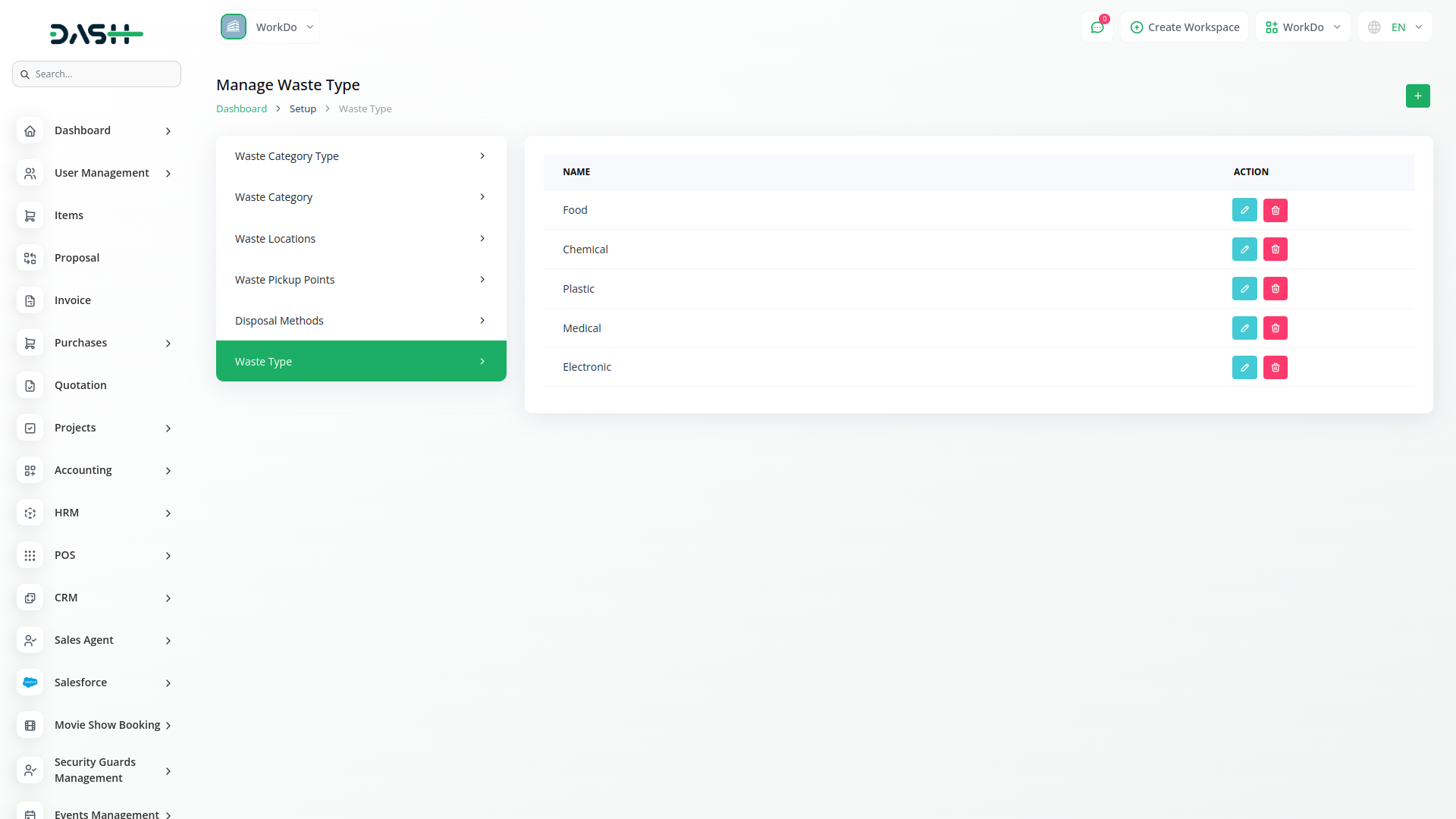This screenshot has height=819, width=1456.
Task: Click the Sales Agent icon
Action: pos(30,641)
